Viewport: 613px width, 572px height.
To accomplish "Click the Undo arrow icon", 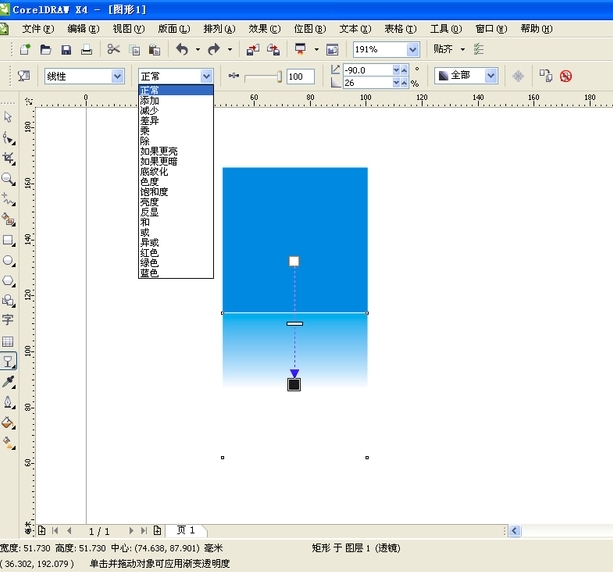I will 182,49.
